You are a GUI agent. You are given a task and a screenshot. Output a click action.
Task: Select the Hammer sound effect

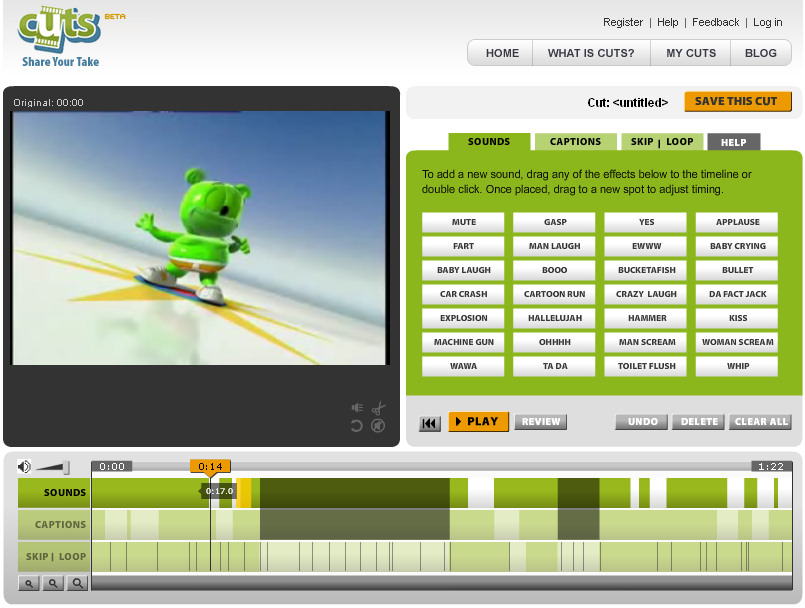tap(646, 318)
